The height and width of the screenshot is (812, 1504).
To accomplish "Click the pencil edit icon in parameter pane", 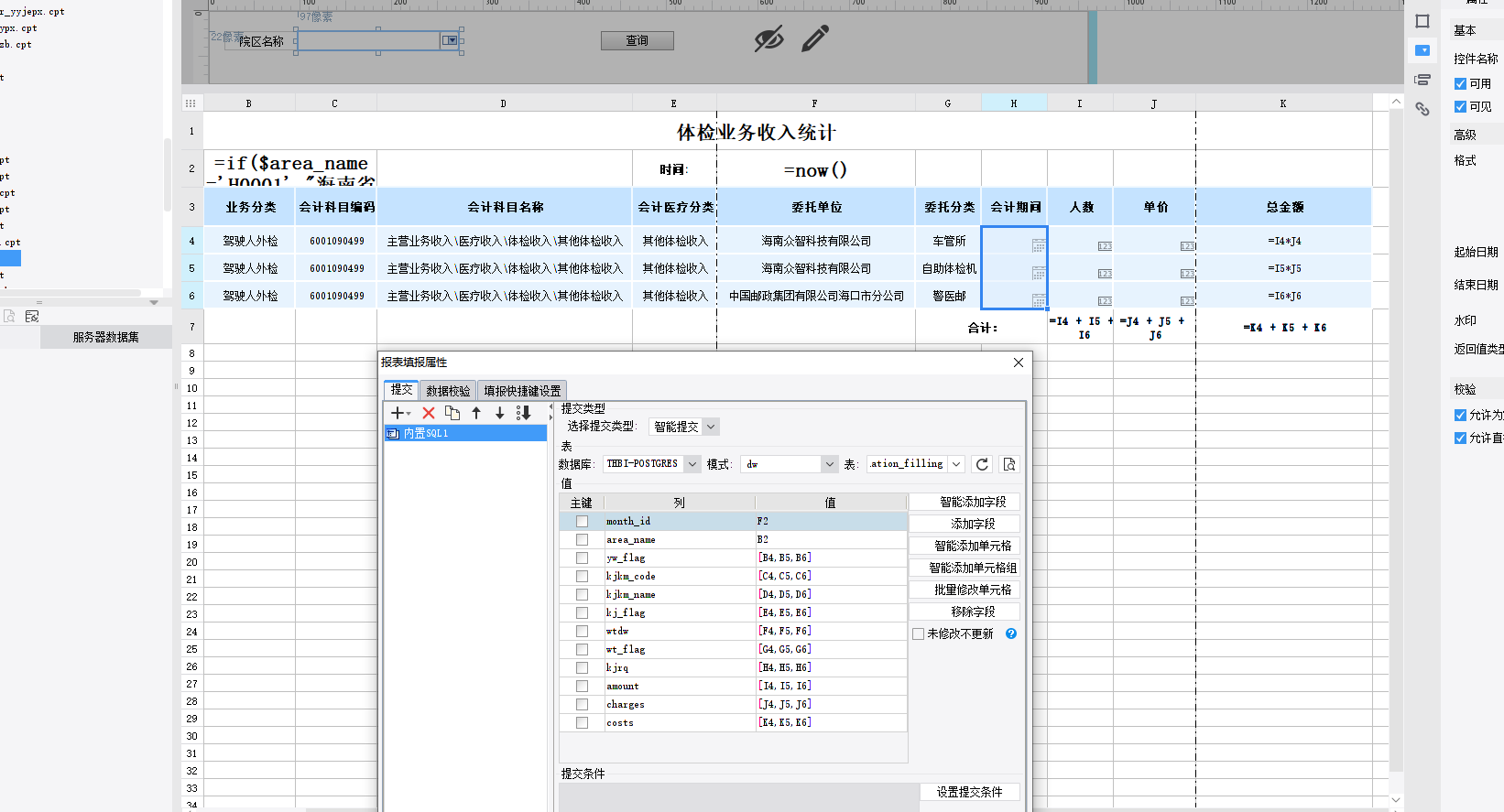I will pos(814,38).
